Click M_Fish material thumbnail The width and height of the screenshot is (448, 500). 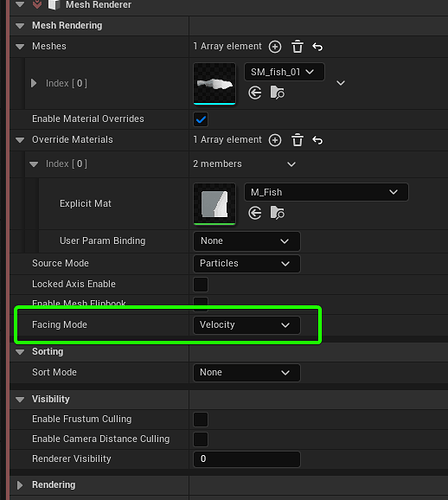click(x=214, y=204)
